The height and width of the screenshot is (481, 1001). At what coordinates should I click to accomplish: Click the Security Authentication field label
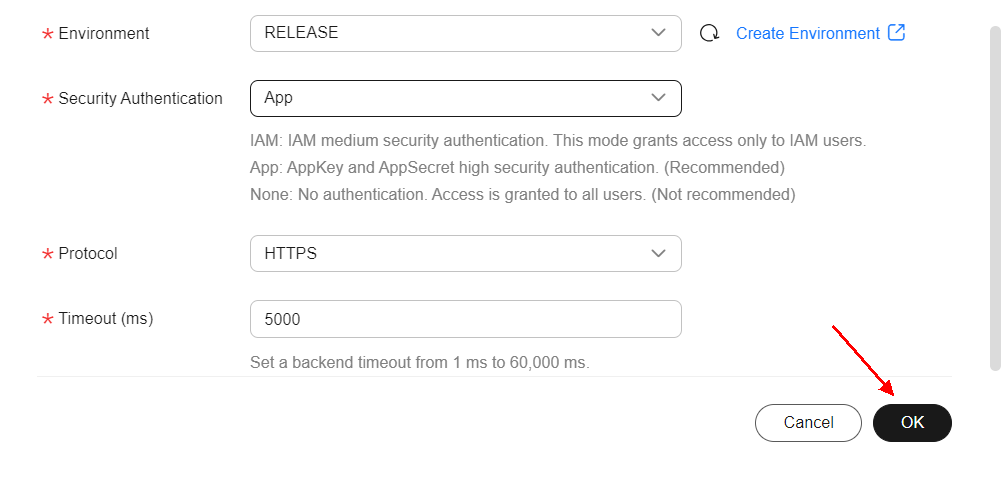(140, 98)
